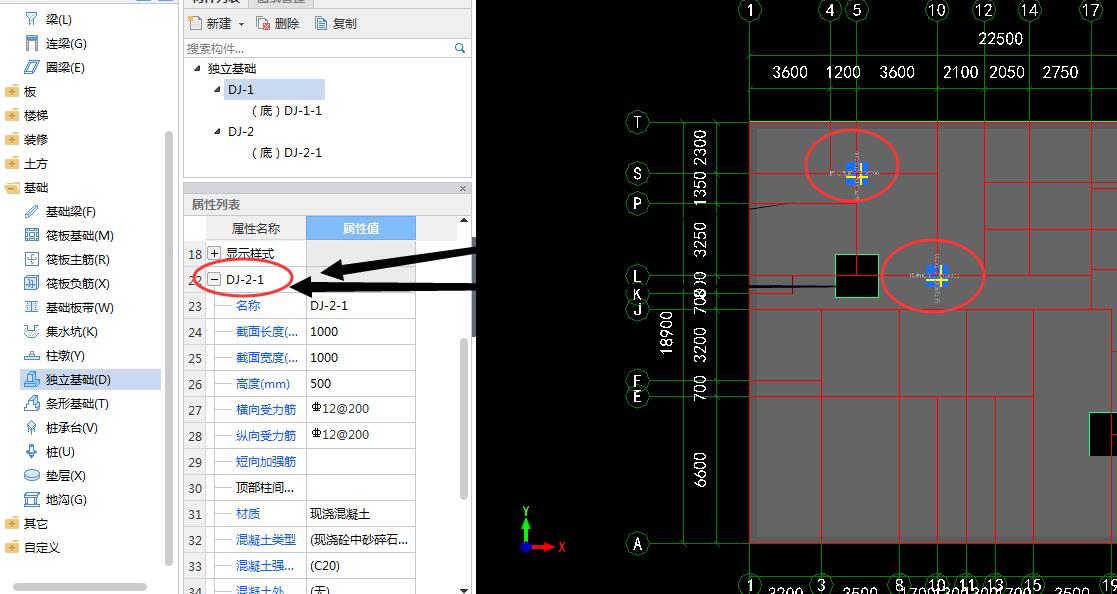
Task: Click the search magnifier icon
Action: (460, 48)
